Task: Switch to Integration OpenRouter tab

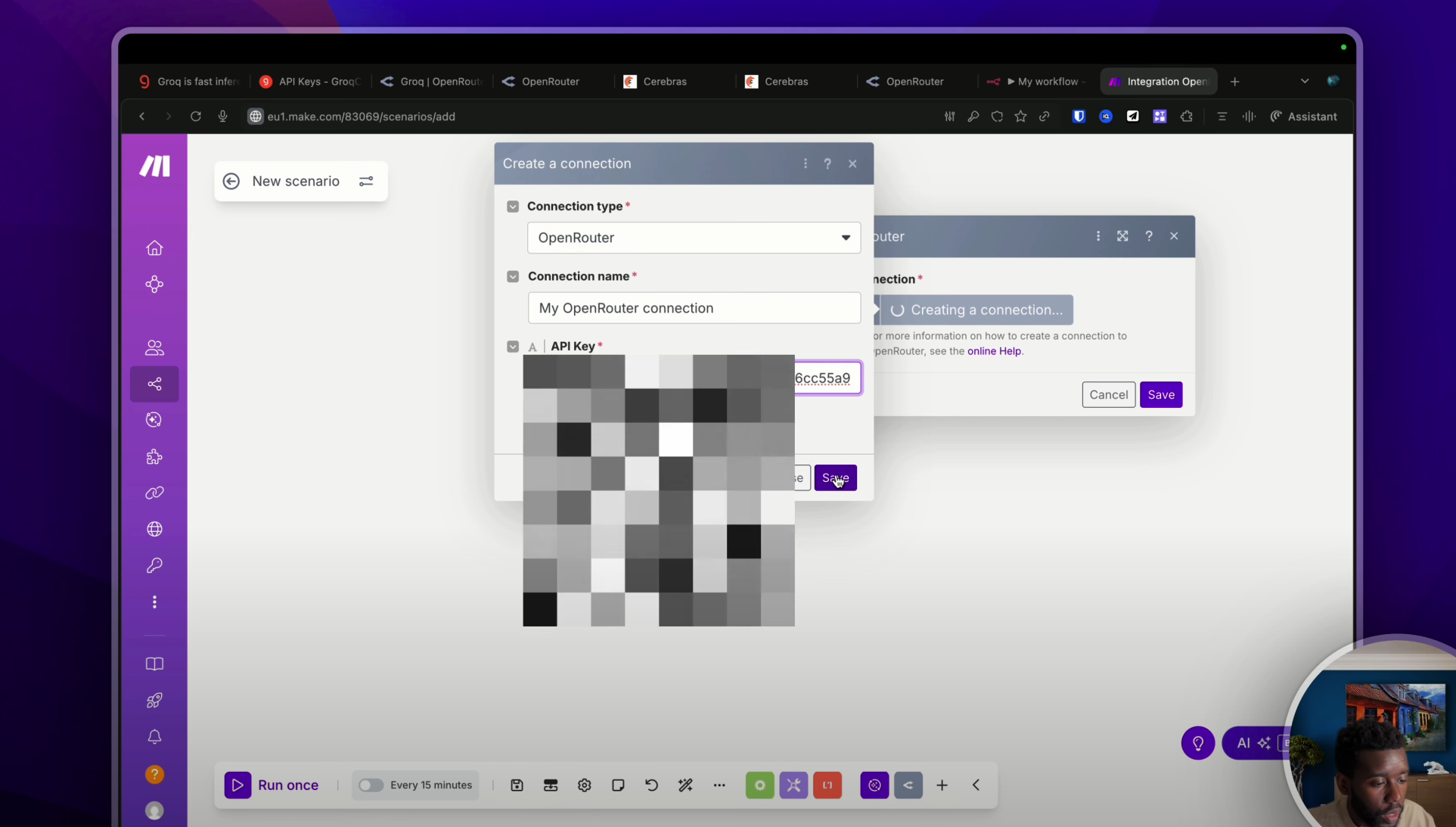Action: point(1159,82)
